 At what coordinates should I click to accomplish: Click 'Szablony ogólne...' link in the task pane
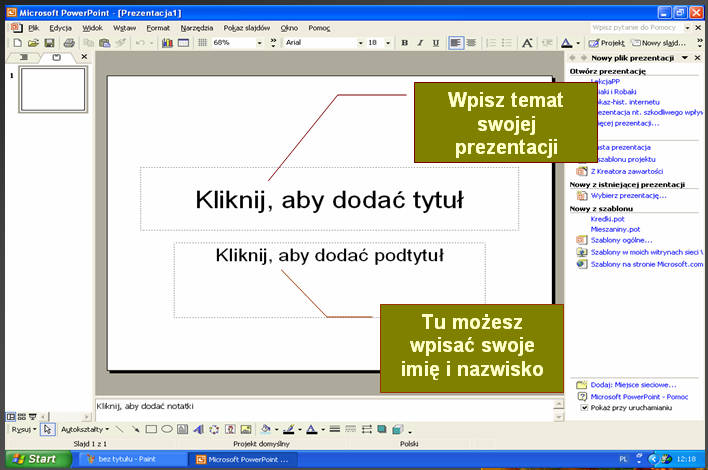point(621,240)
